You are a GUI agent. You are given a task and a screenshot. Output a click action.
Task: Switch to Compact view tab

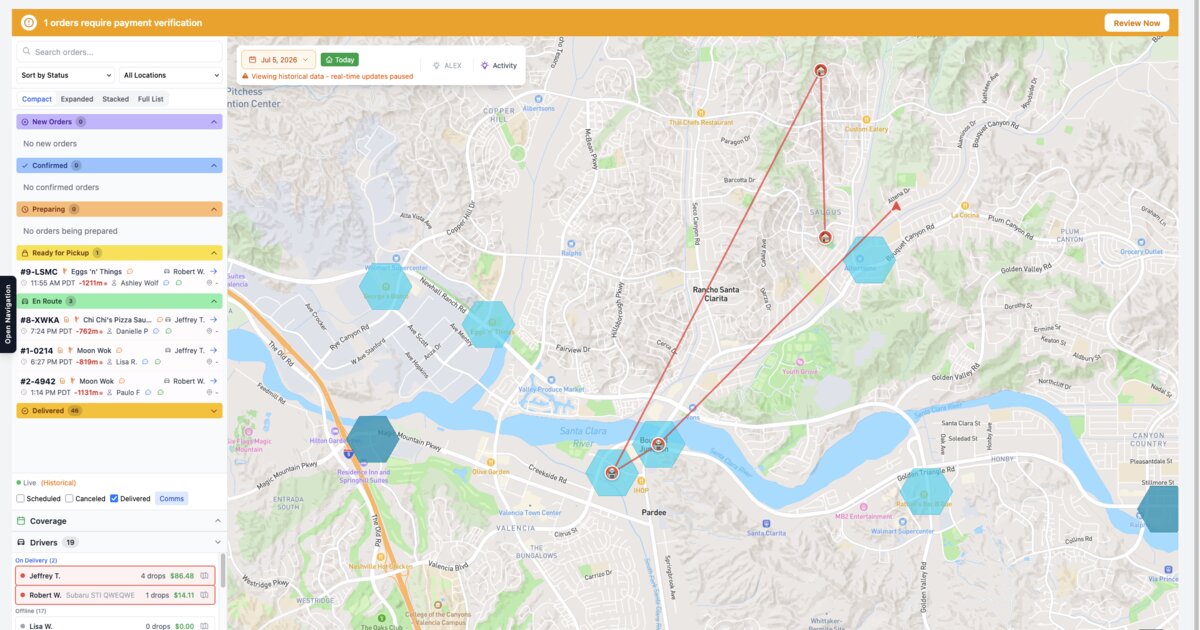pos(37,99)
